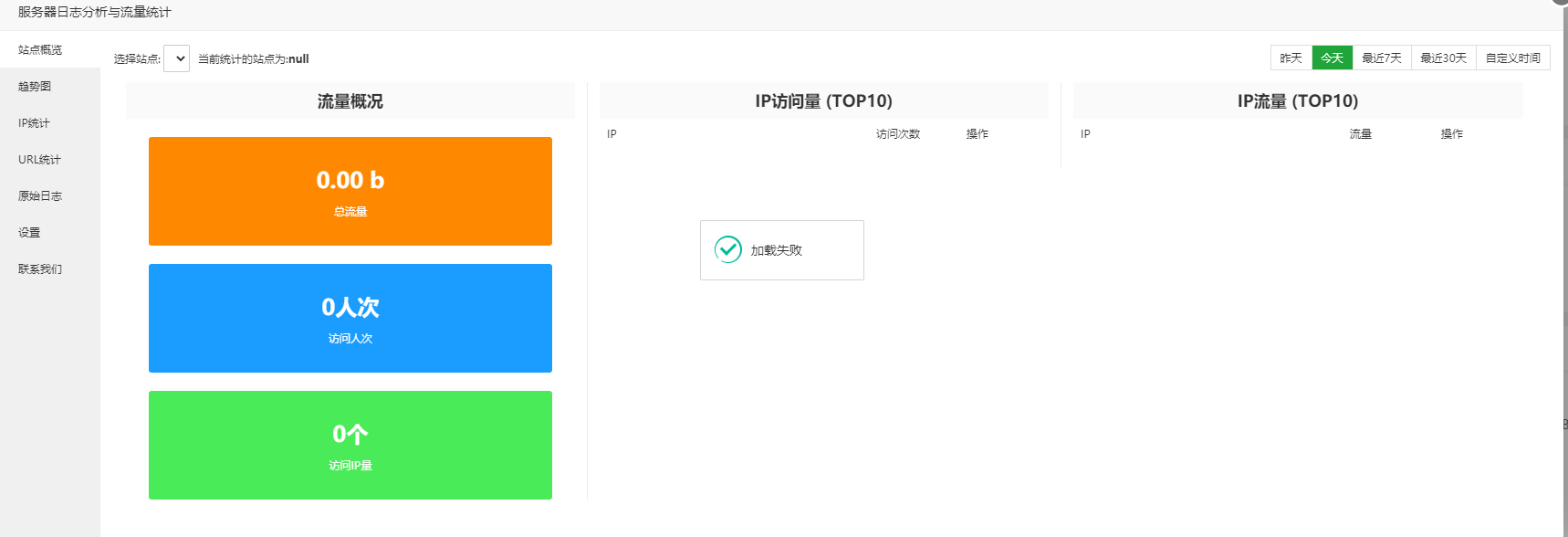Click the green checkmark icon in the popup
The height and width of the screenshot is (537, 1568).
click(x=728, y=249)
